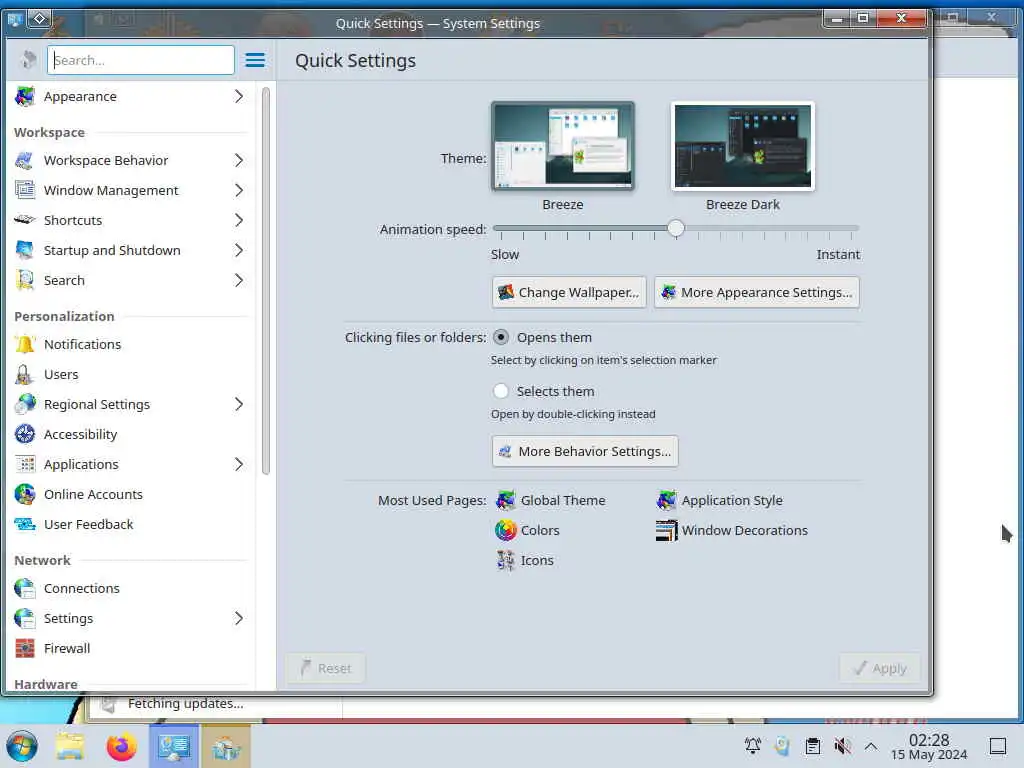The height and width of the screenshot is (768, 1024).
Task: Click the Application Style icon
Action: pos(666,500)
